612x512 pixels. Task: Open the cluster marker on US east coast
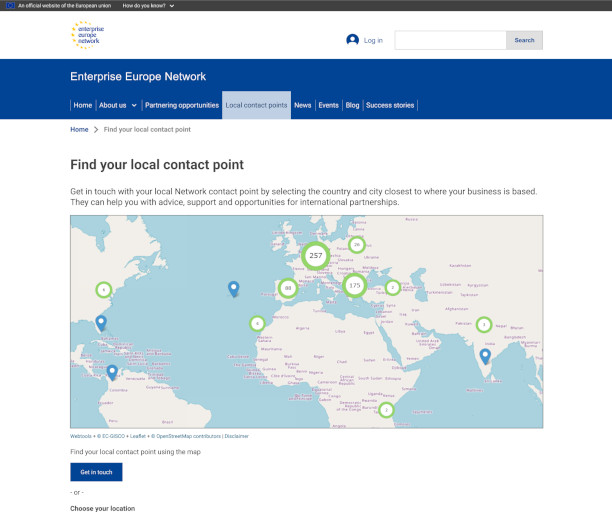[x=103, y=290]
